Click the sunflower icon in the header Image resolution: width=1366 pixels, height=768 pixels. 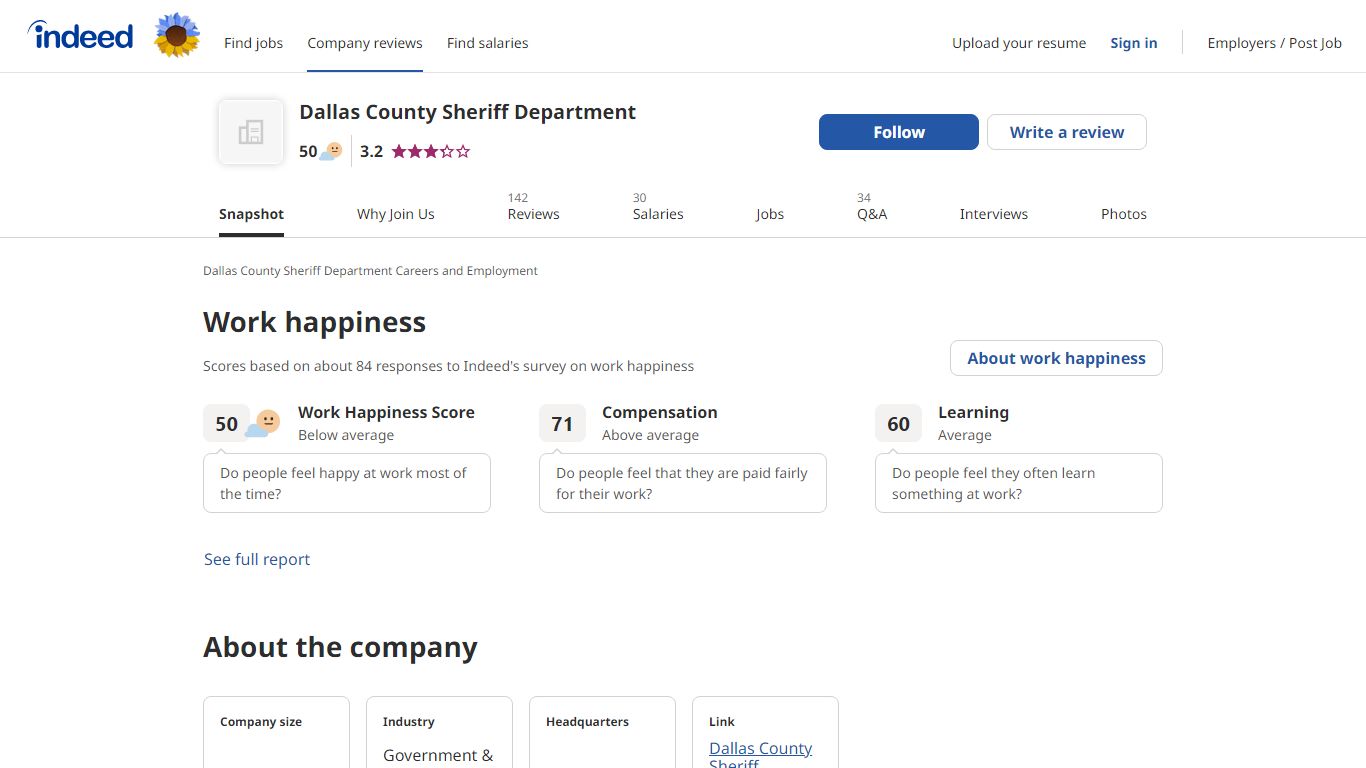click(x=177, y=36)
